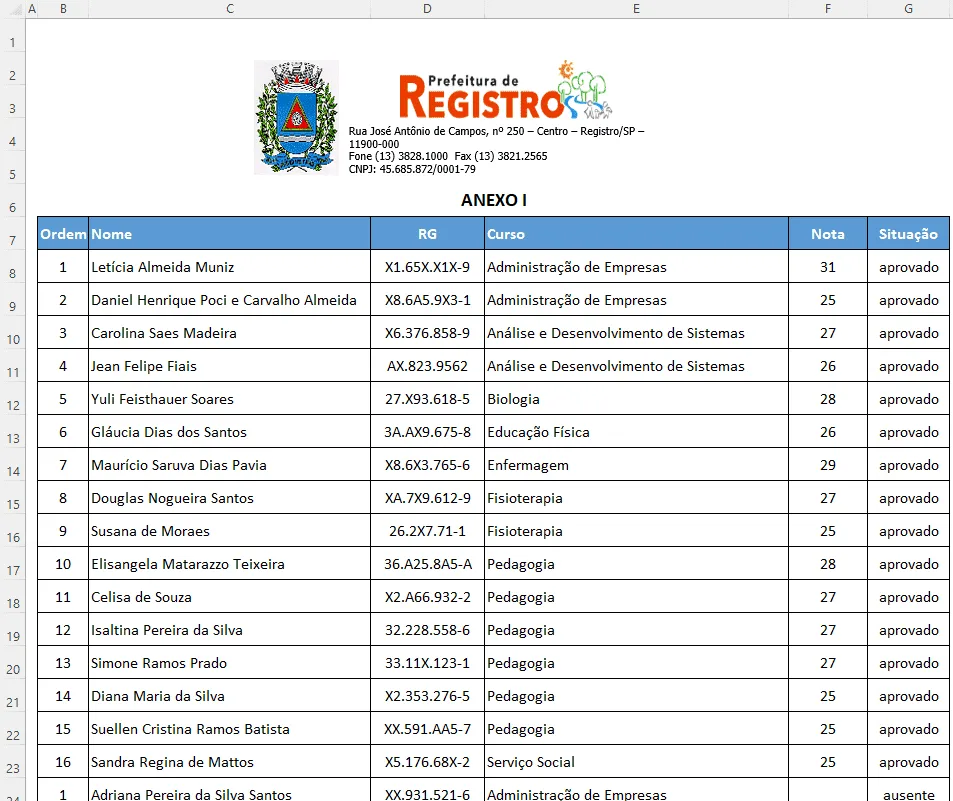
Task: Select column D header
Action: [427, 9]
